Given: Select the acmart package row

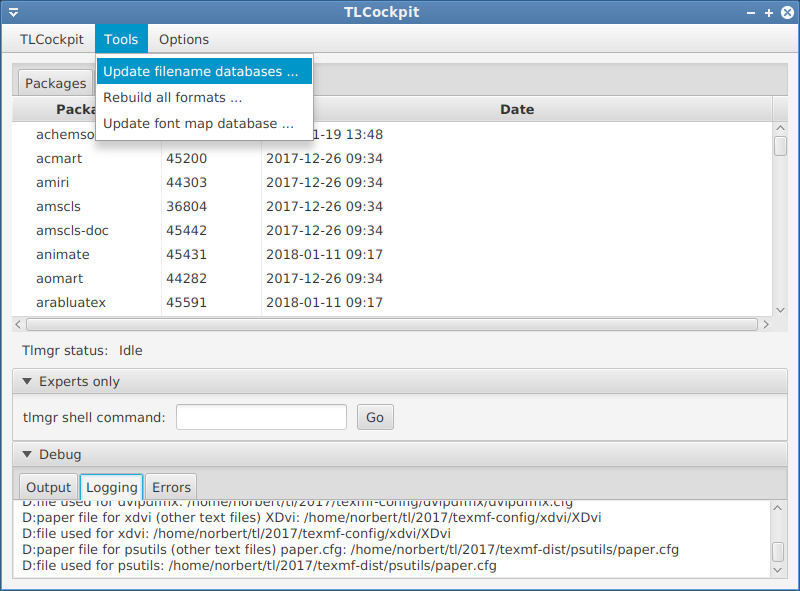Looking at the screenshot, I should (59, 158).
